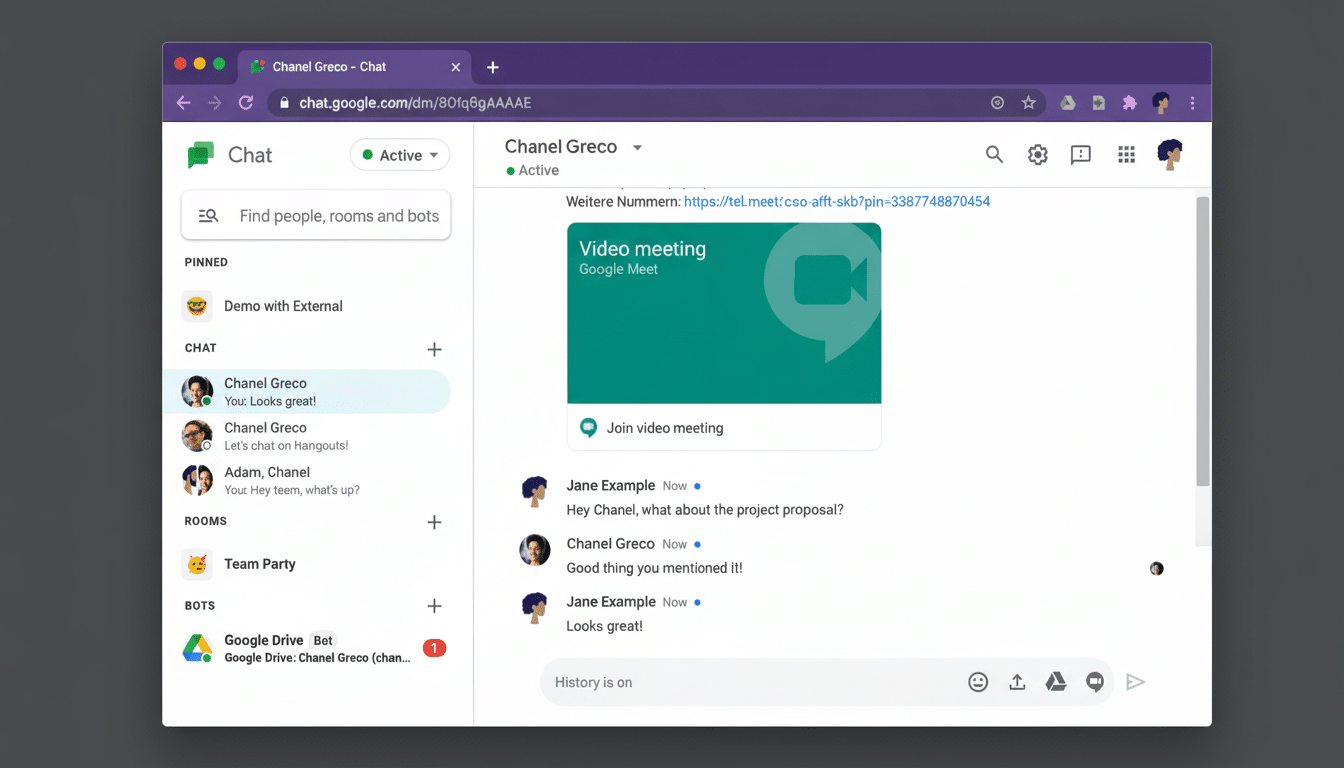Screen dimensions: 1344x768
Task: Change availability via the Active status selector
Action: (x=399, y=155)
